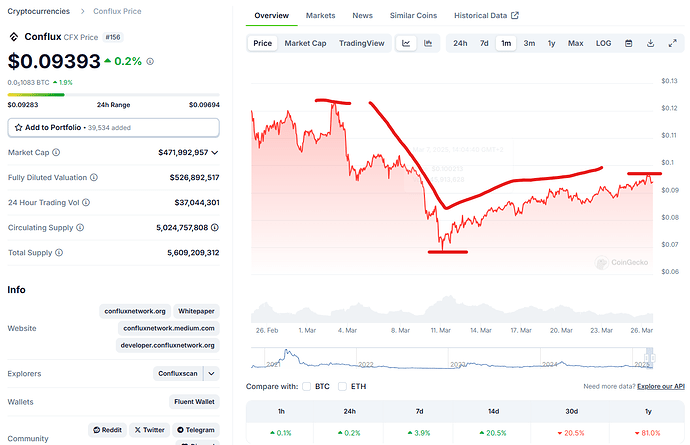Select the 1y time range

[551, 43]
